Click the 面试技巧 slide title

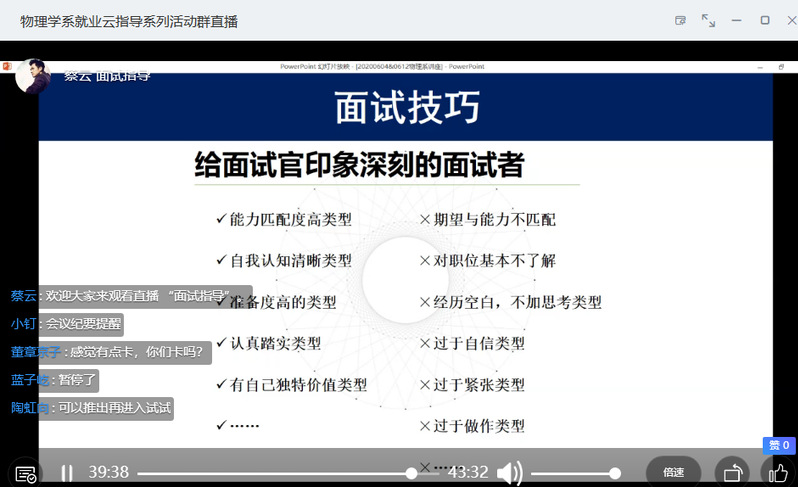406,107
